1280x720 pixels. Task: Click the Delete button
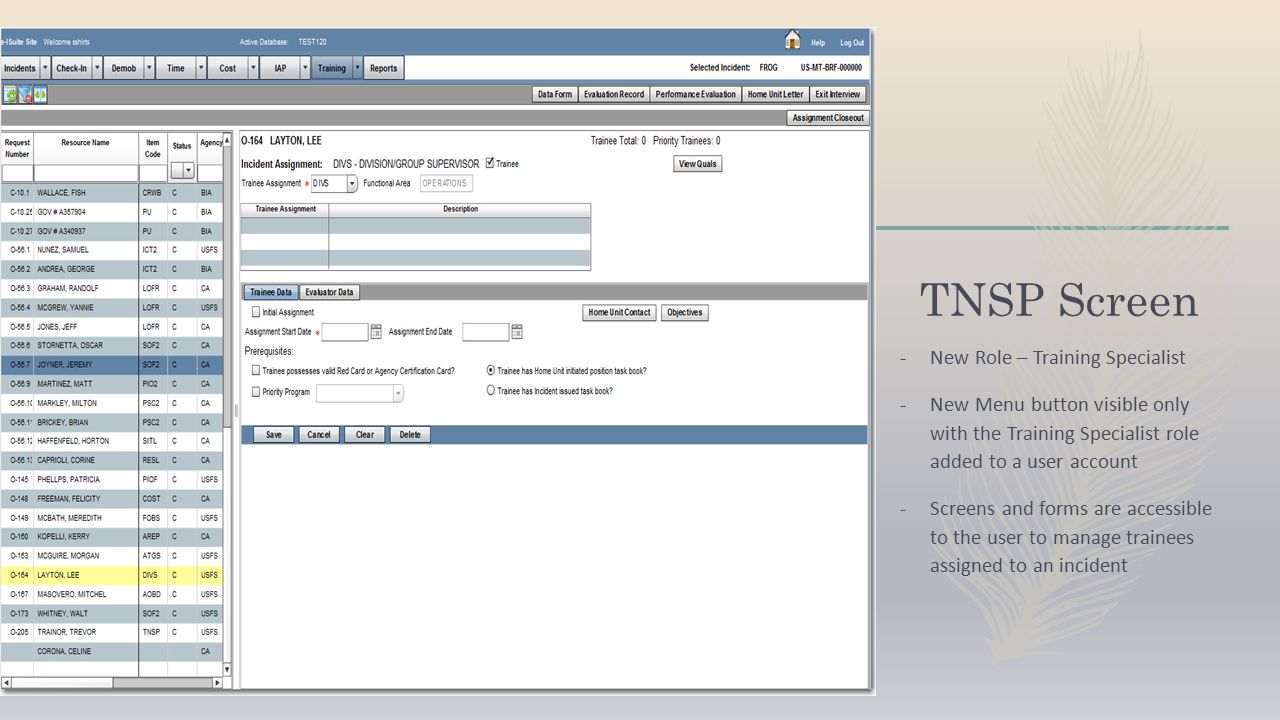(x=410, y=435)
